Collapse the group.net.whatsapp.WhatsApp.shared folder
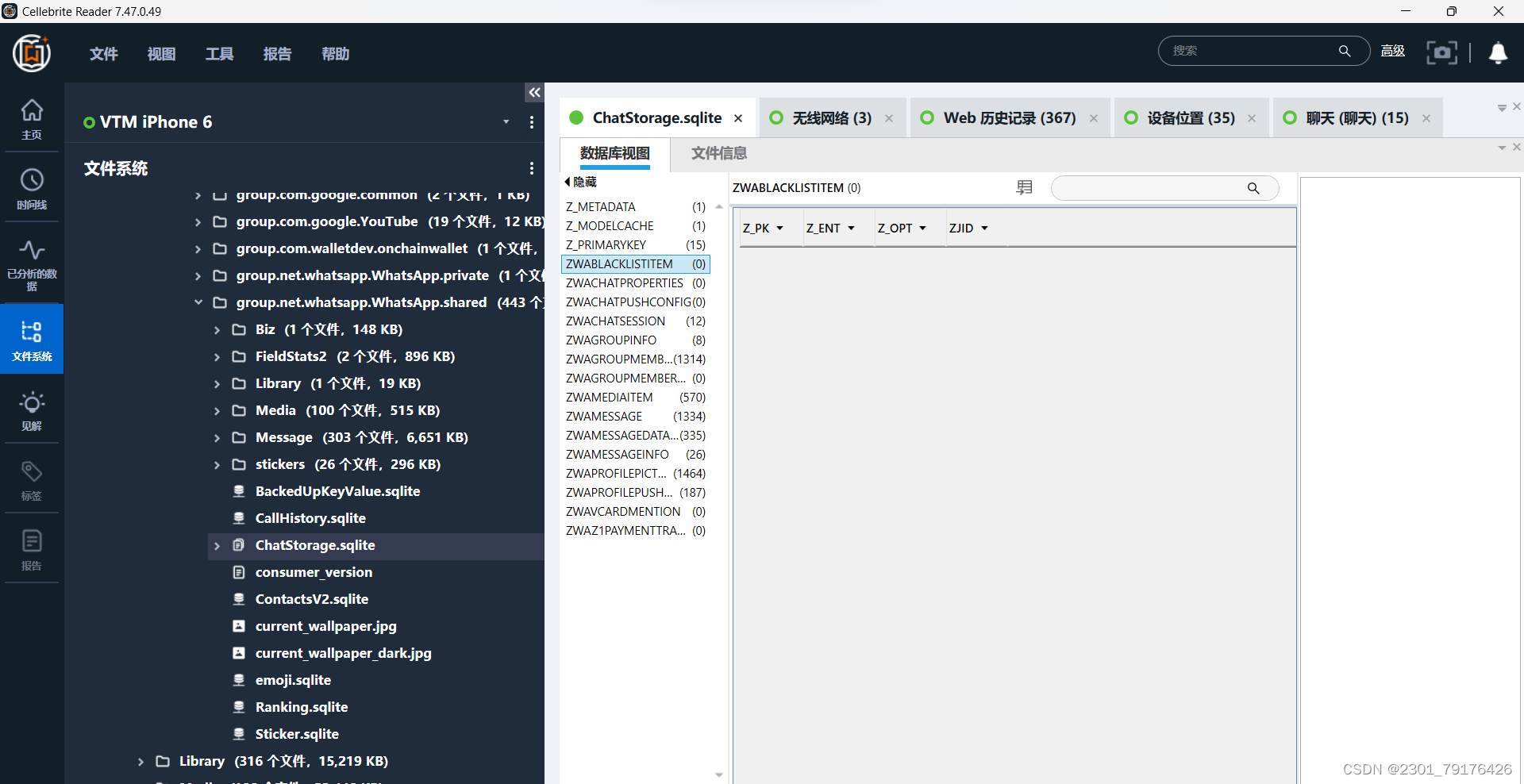The height and width of the screenshot is (784, 1524). (x=198, y=302)
